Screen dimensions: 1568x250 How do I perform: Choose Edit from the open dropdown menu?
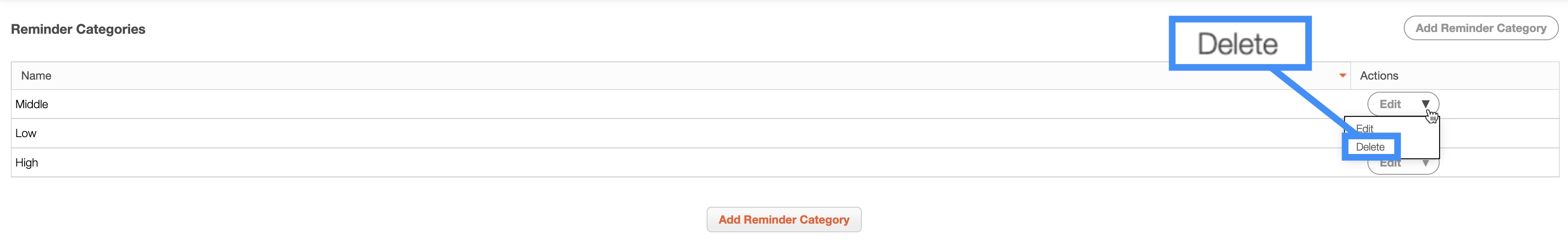tap(1365, 128)
